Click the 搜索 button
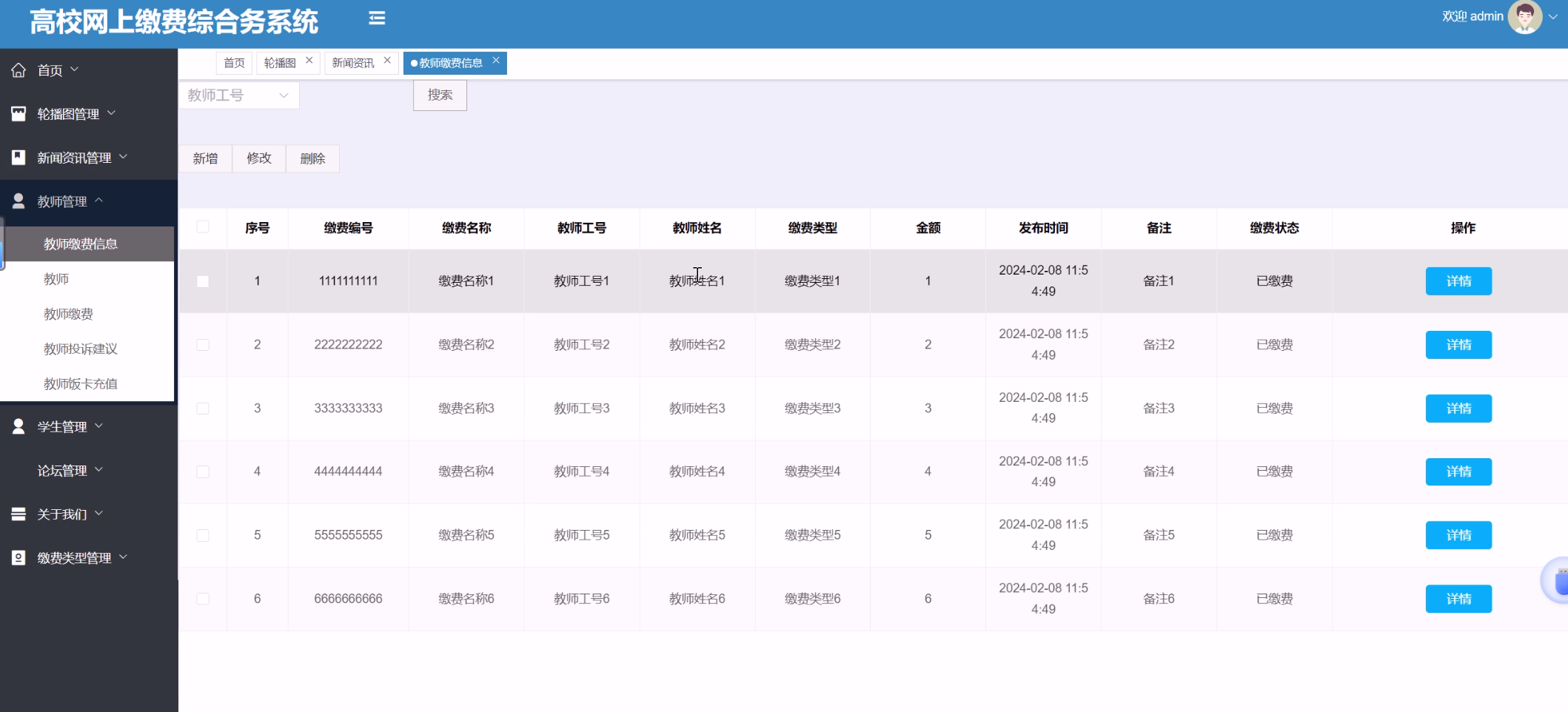This screenshot has width=1568, height=712. pos(440,95)
